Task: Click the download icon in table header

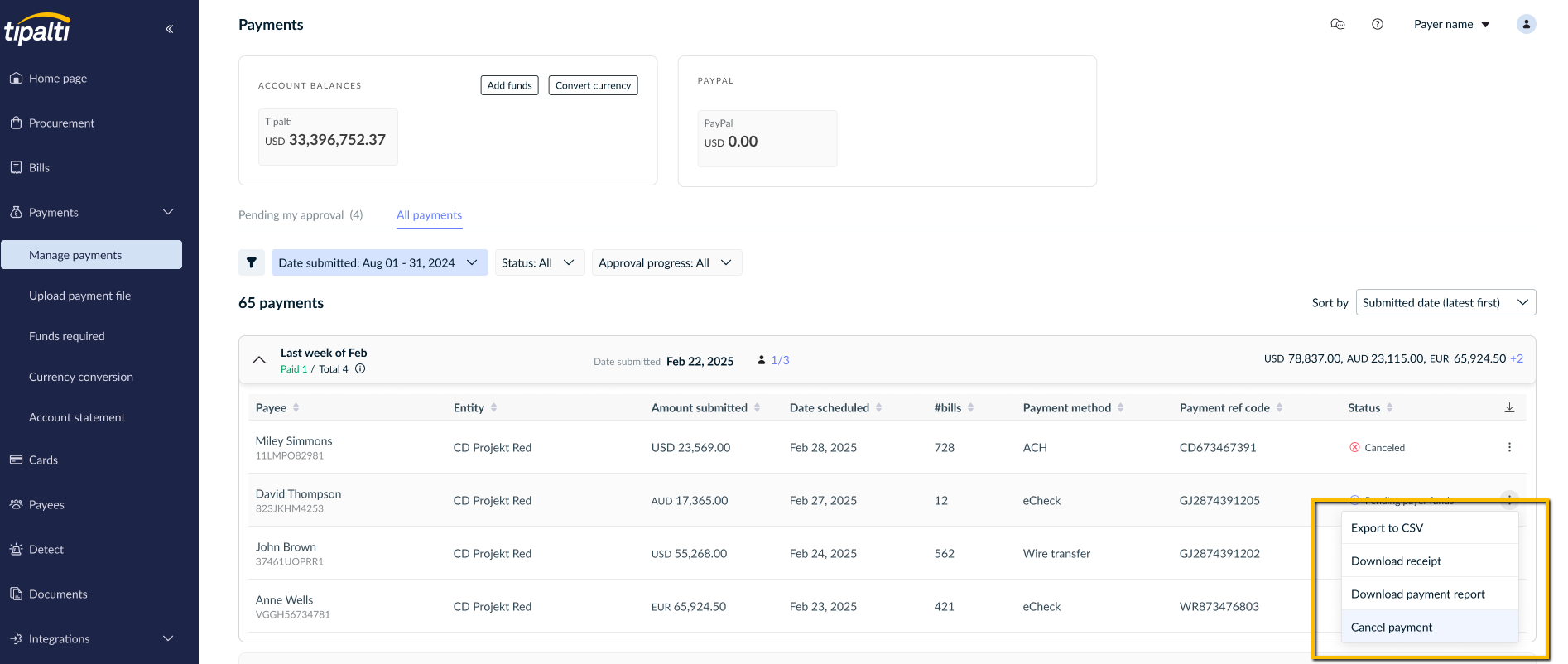Action: click(1509, 407)
